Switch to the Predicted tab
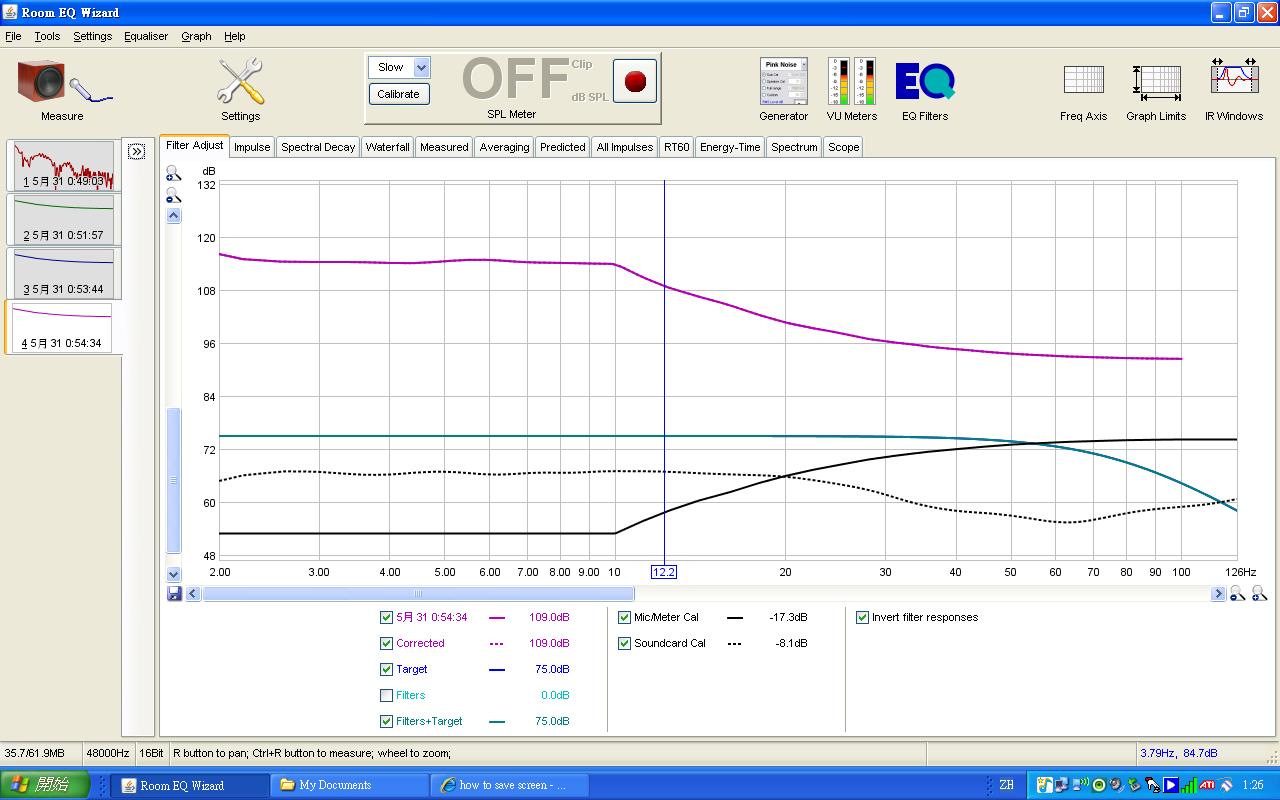Viewport: 1280px width, 800px height. [562, 147]
